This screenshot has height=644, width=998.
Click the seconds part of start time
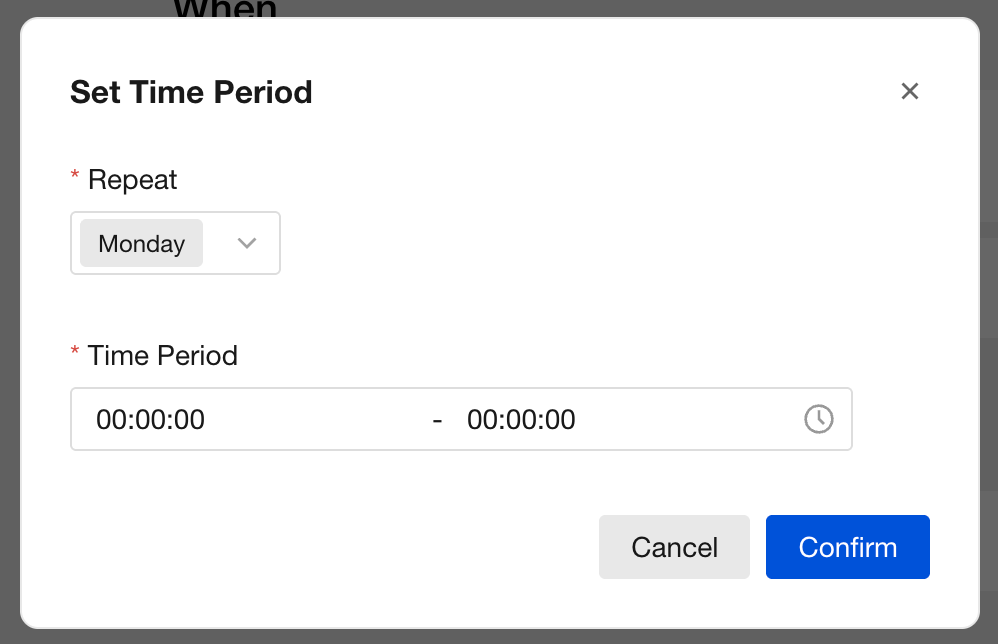pos(191,420)
